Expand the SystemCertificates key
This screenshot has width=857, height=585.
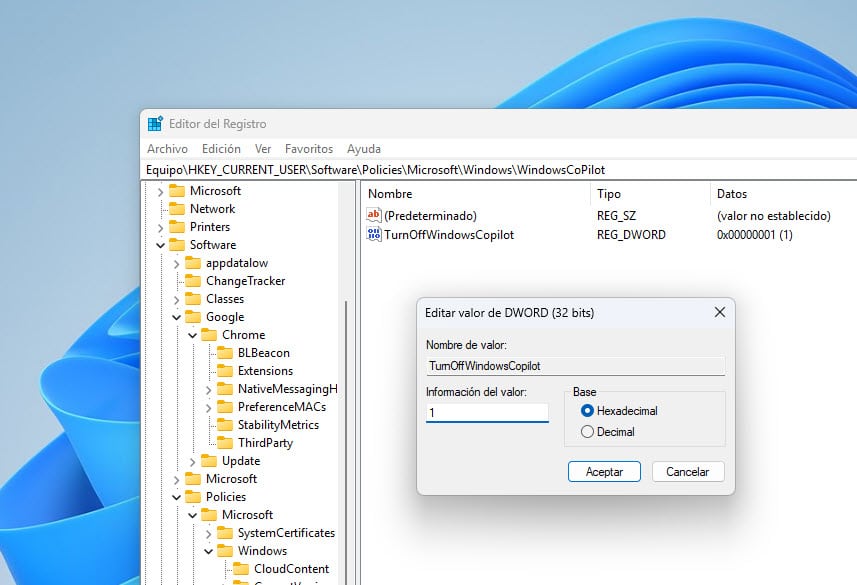pyautogui.click(x=208, y=534)
